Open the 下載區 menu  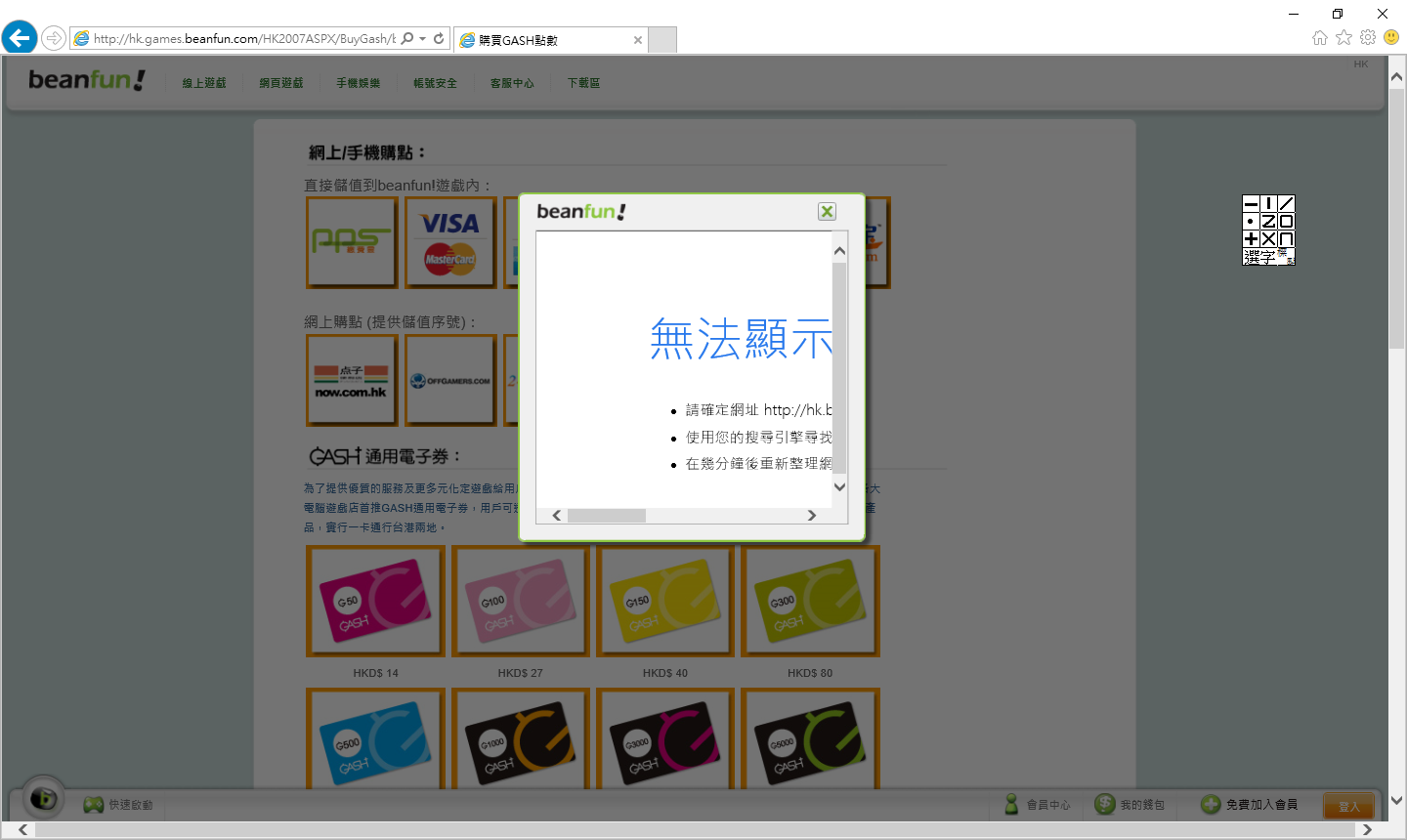(x=583, y=83)
